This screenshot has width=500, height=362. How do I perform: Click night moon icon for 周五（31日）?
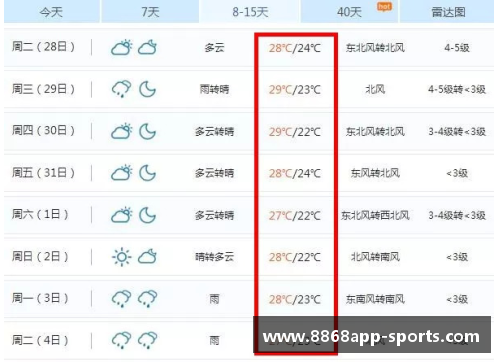(x=147, y=173)
